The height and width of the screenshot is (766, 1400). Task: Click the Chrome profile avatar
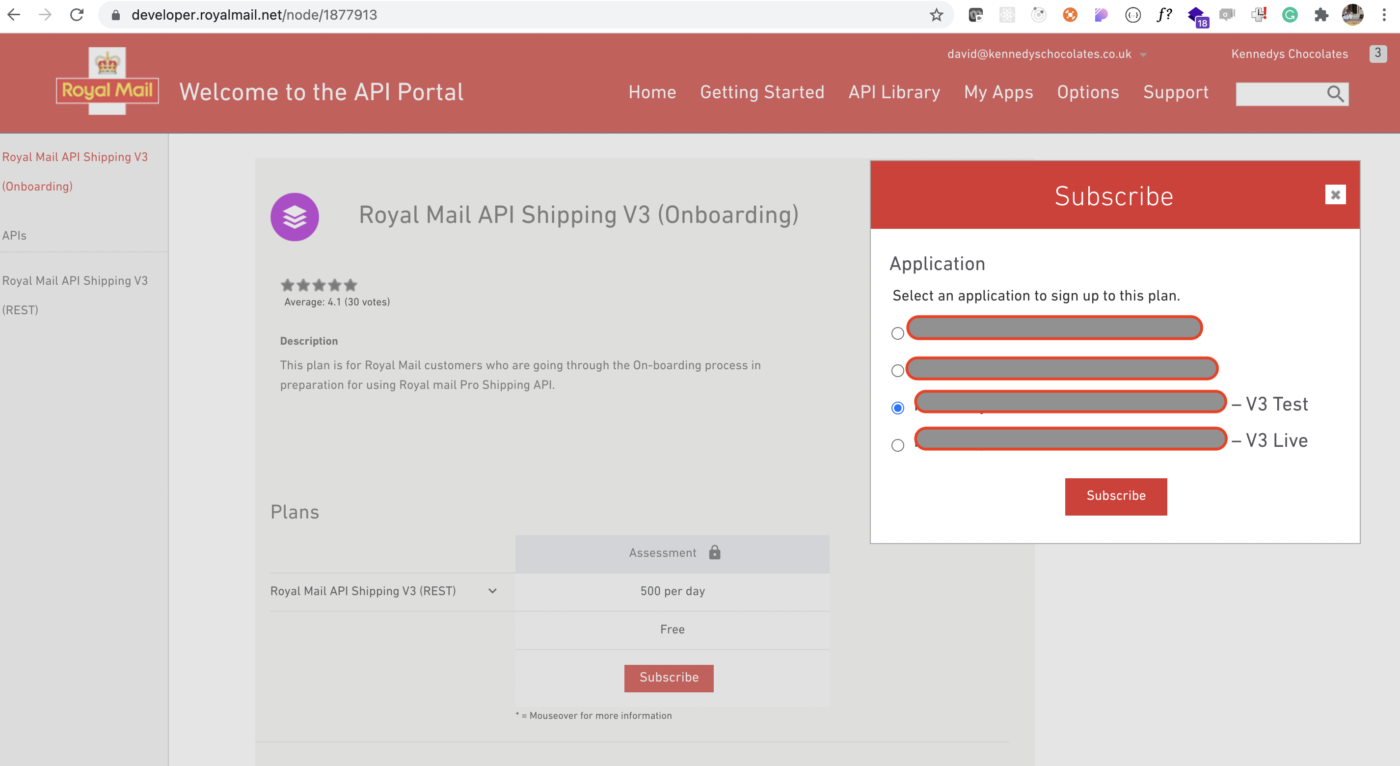pyautogui.click(x=1352, y=15)
